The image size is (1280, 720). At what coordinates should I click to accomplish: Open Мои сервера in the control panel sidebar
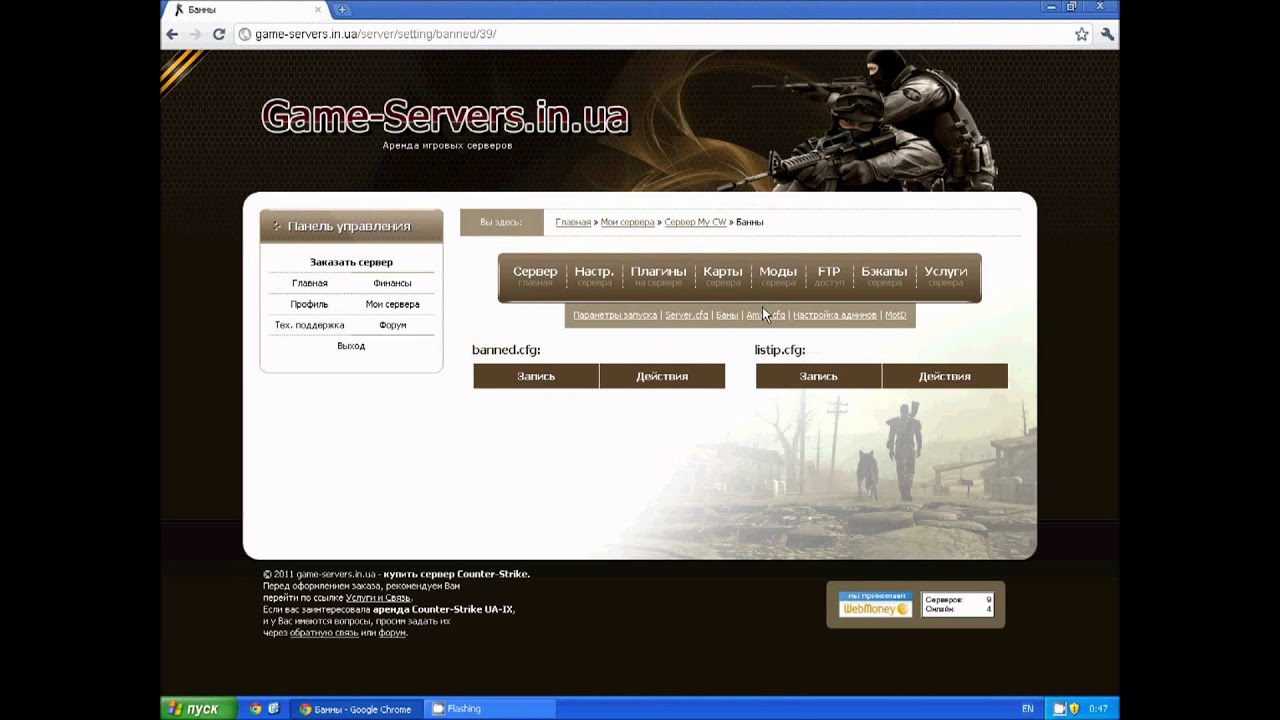(x=392, y=304)
